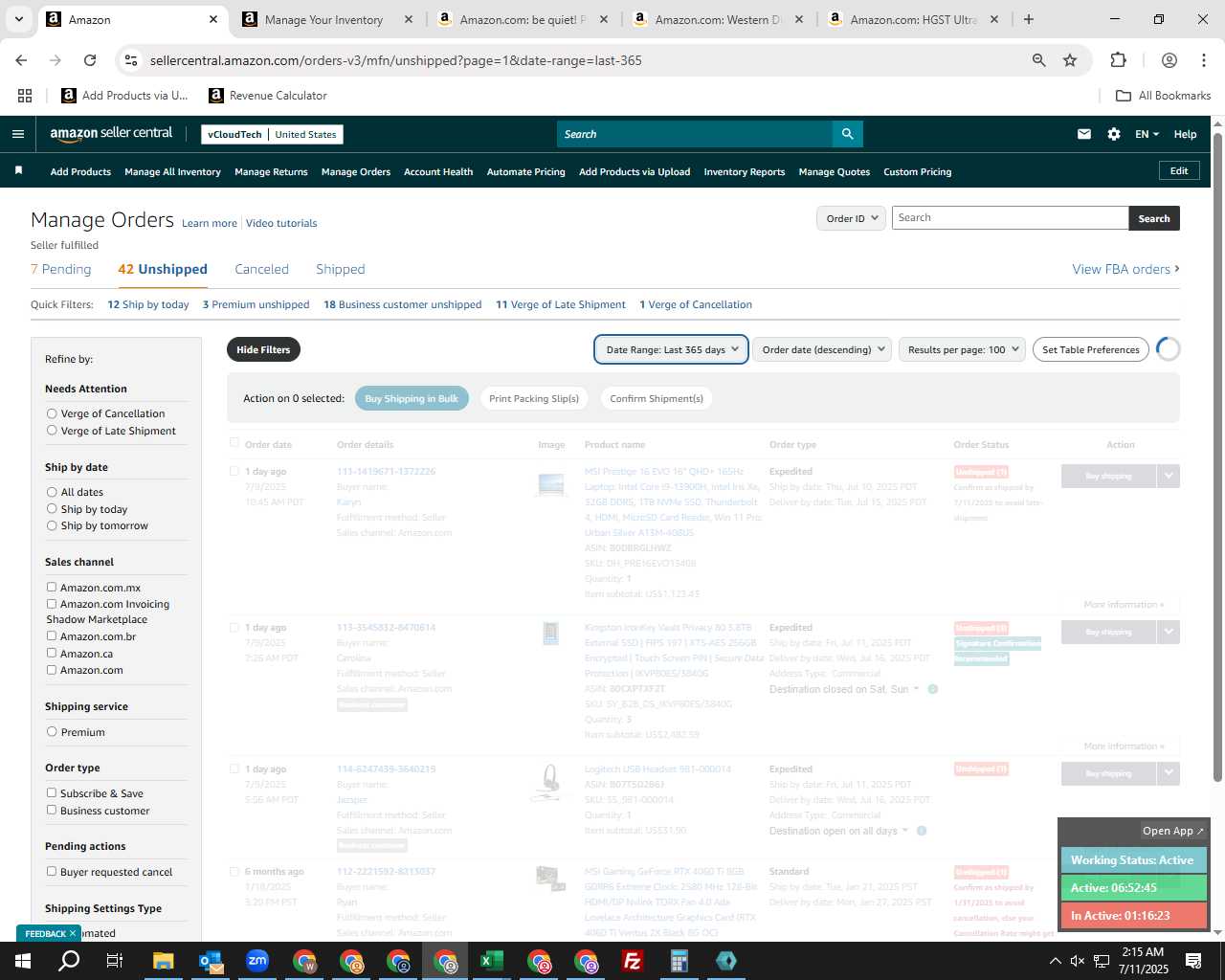Open Calculator from the taskbar
Image resolution: width=1225 pixels, height=980 pixels.
pyautogui.click(x=679, y=961)
